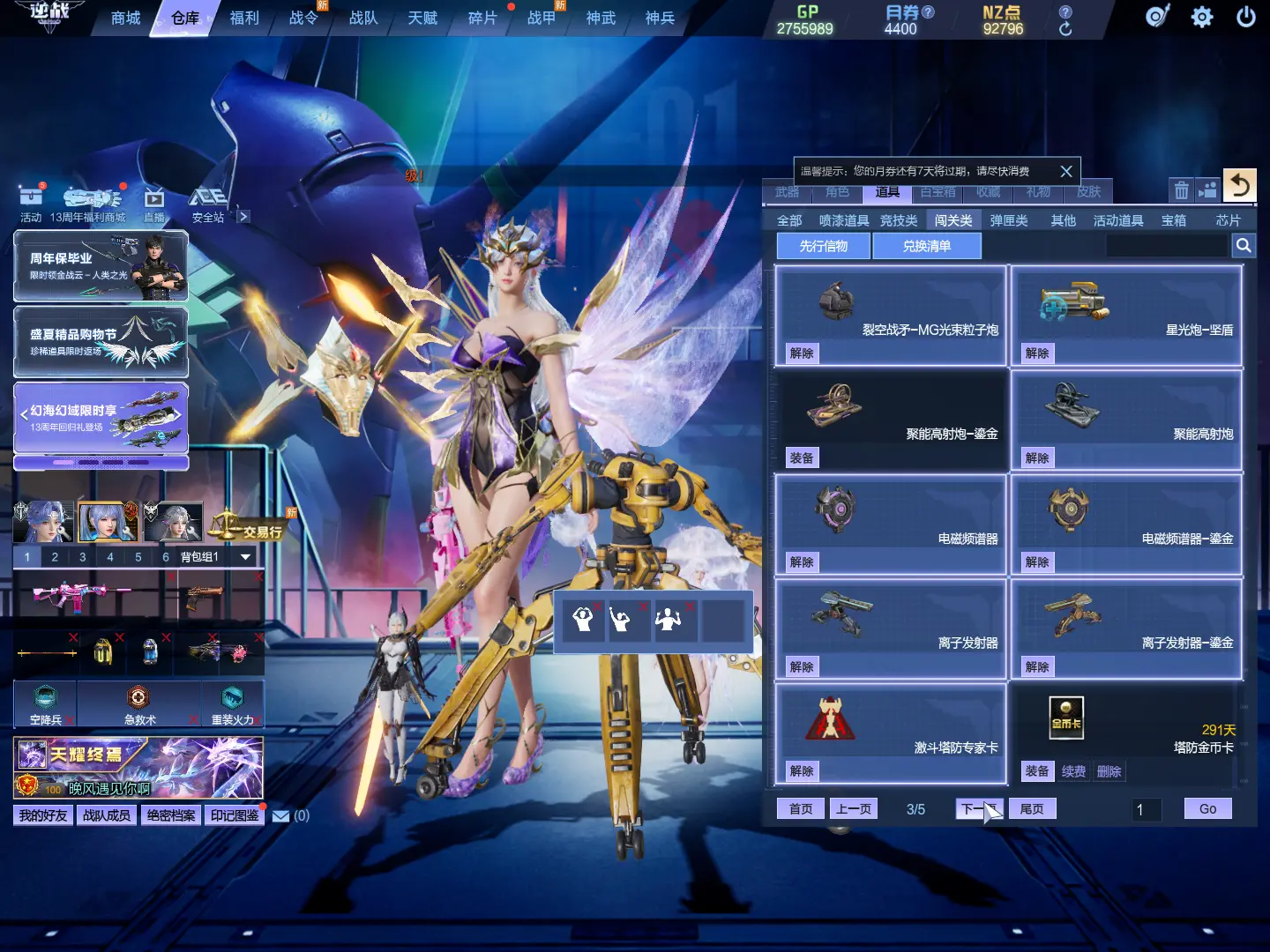Click the 兑换清单 button

927,246
